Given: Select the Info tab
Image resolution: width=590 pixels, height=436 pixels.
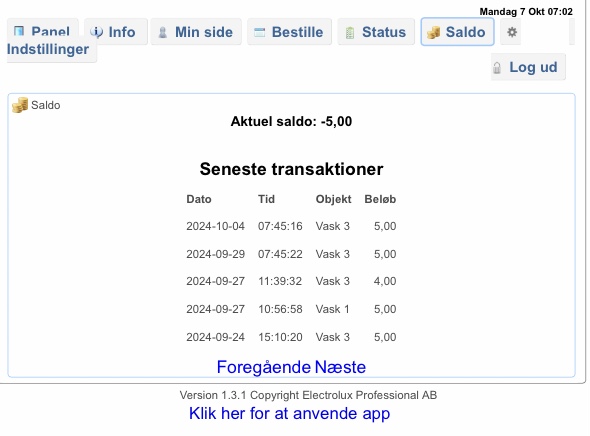Looking at the screenshot, I should click(116, 32).
